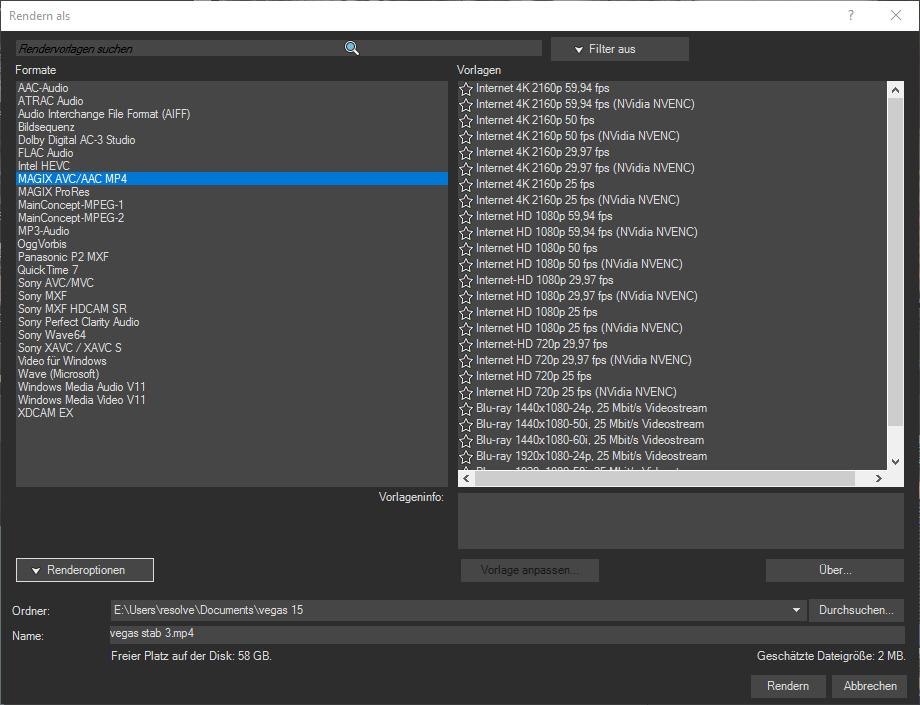Star the Internet 4K 2160p 25 fps template
Screen dimensions: 920x705
coord(466,185)
